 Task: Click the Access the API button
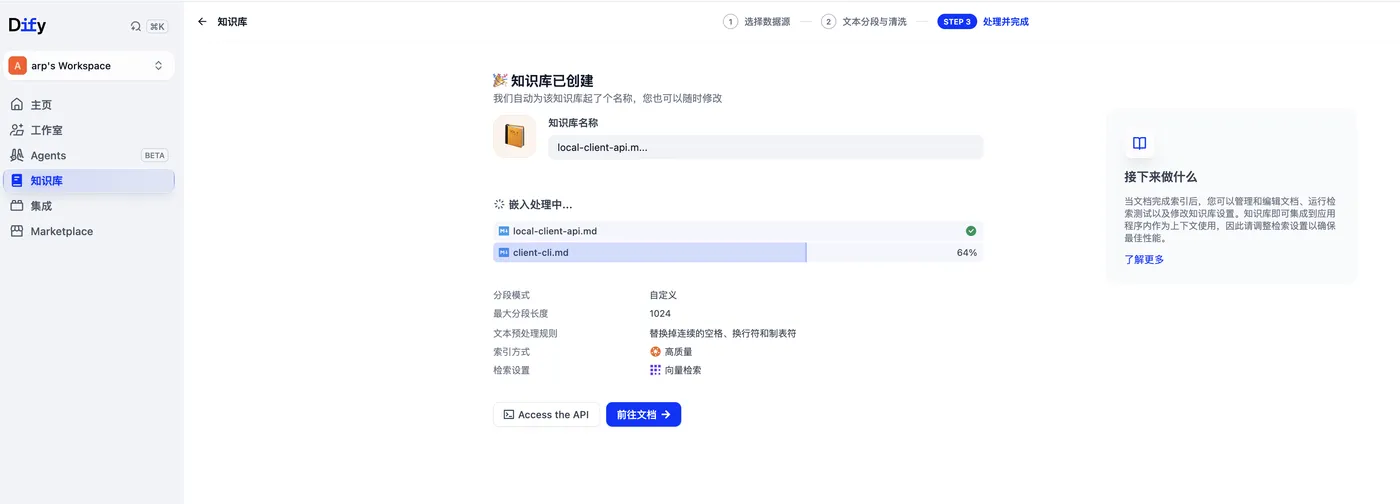(546, 414)
